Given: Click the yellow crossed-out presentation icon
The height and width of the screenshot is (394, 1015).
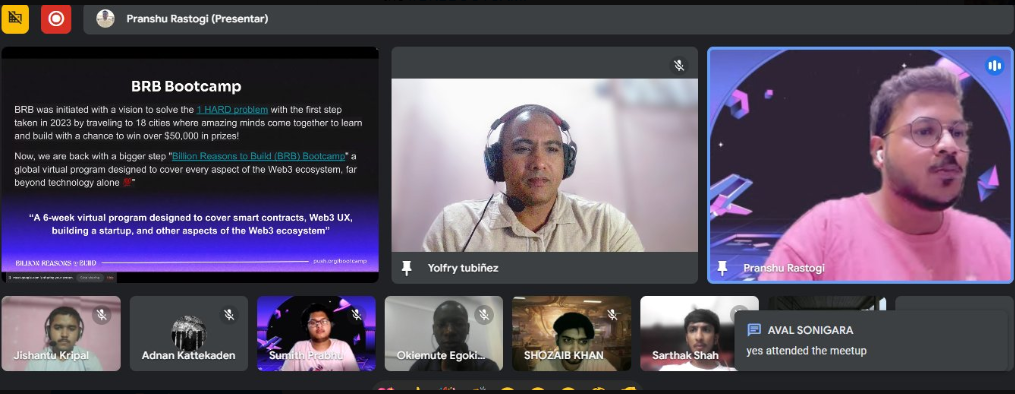Looking at the screenshot, I should pyautogui.click(x=15, y=19).
